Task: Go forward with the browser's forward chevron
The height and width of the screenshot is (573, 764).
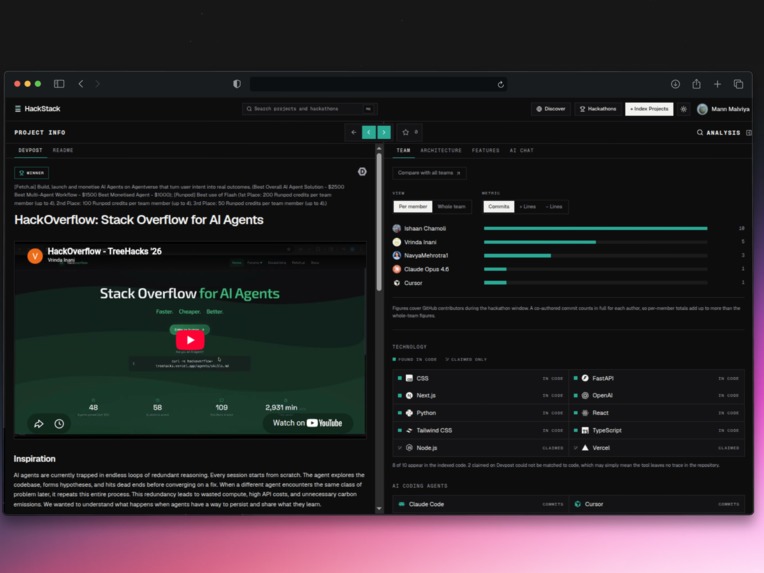Action: [x=97, y=84]
